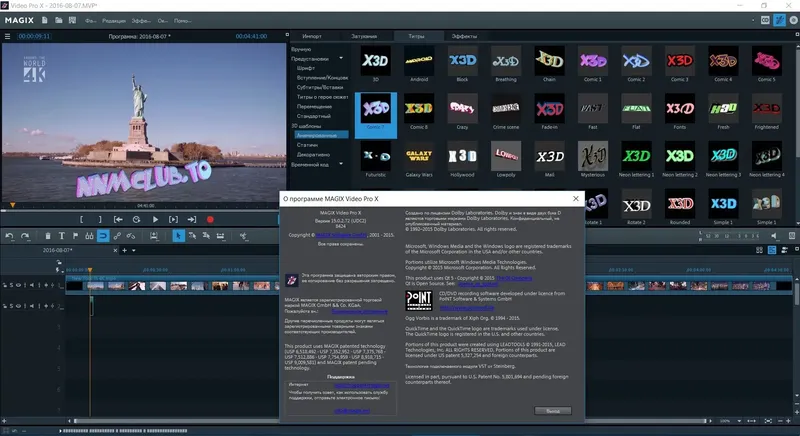This screenshot has width=800, height=436.
Task: Switch to the Затухания tab
Action: (364, 36)
